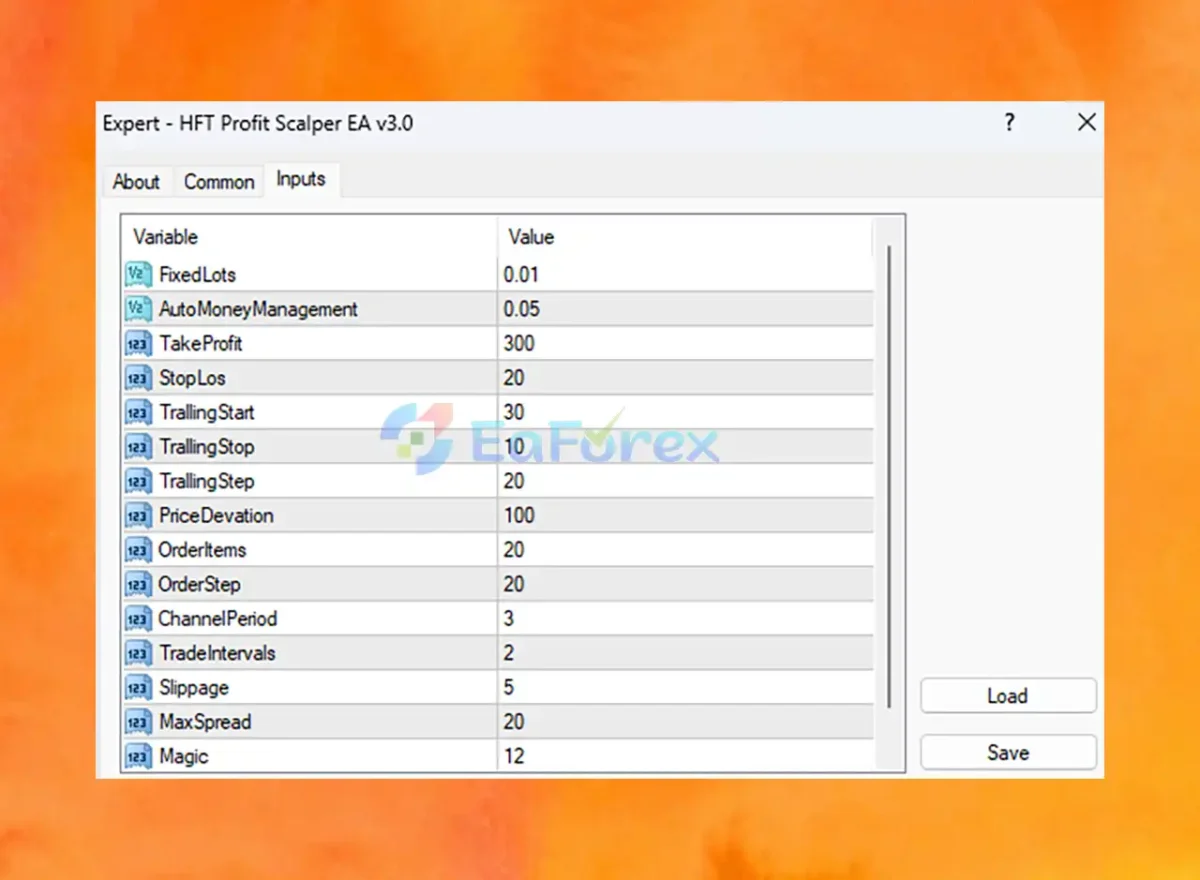
Task: Click the OrderStep variable name
Action: 200,584
